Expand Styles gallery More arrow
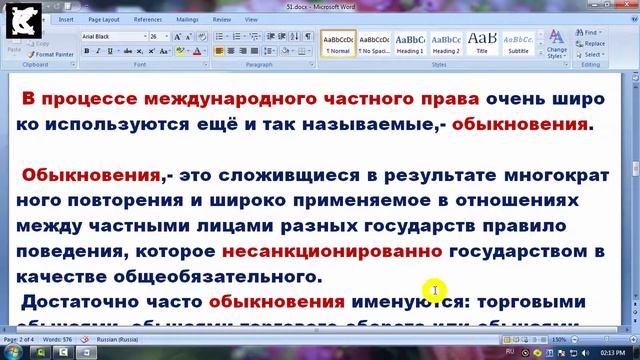The height and width of the screenshot is (360, 640). click(541, 53)
